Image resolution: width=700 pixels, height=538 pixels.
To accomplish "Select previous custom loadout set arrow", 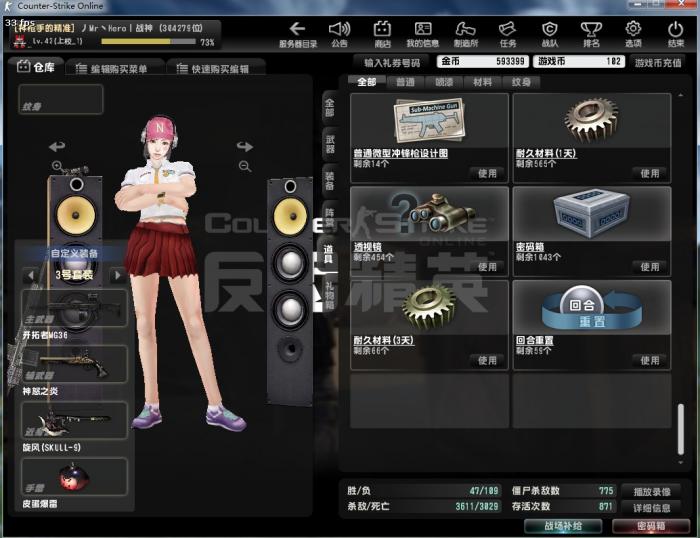I will coord(30,275).
